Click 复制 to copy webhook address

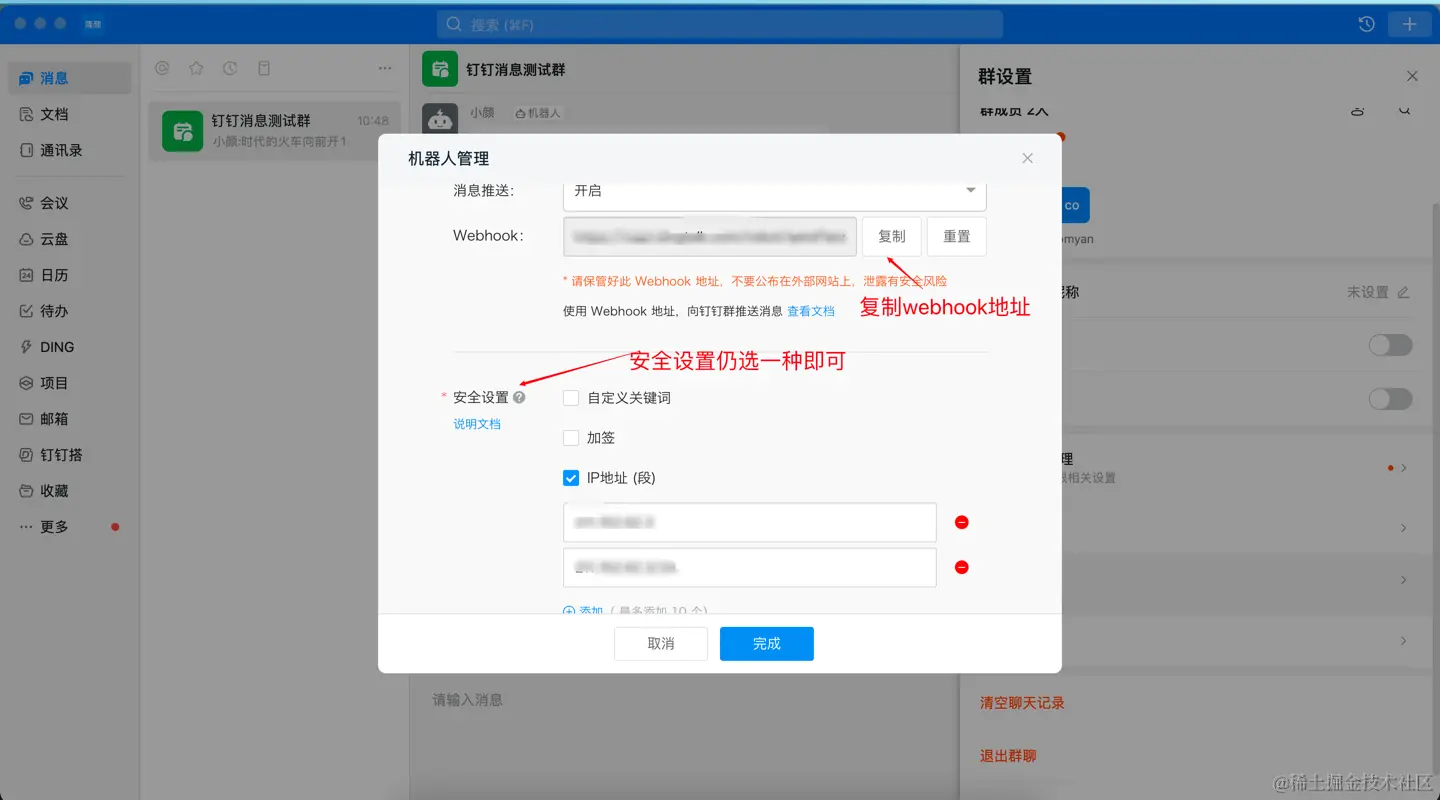[x=892, y=237]
